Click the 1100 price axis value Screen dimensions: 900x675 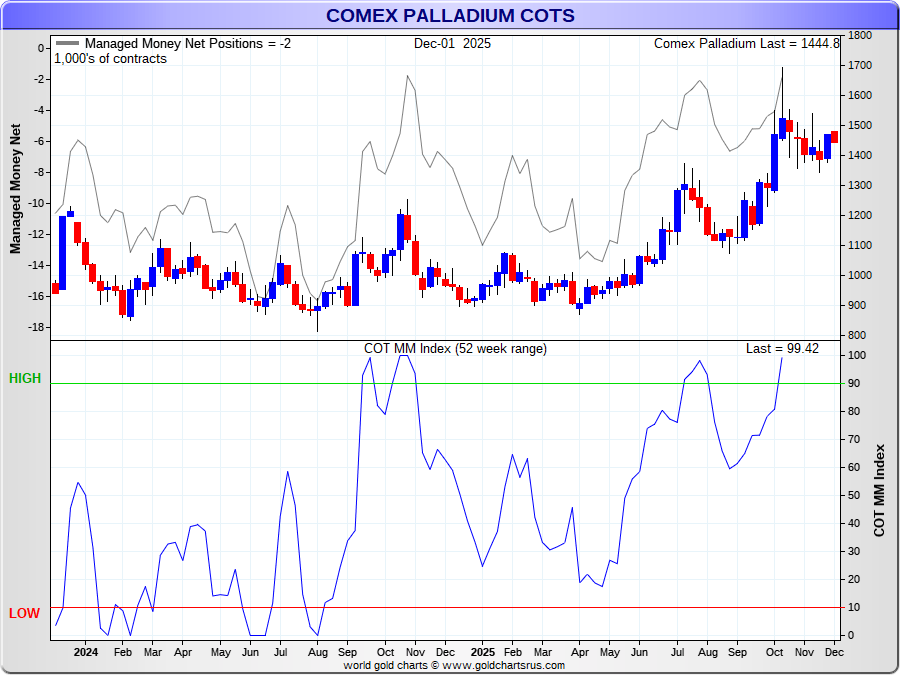click(x=860, y=245)
